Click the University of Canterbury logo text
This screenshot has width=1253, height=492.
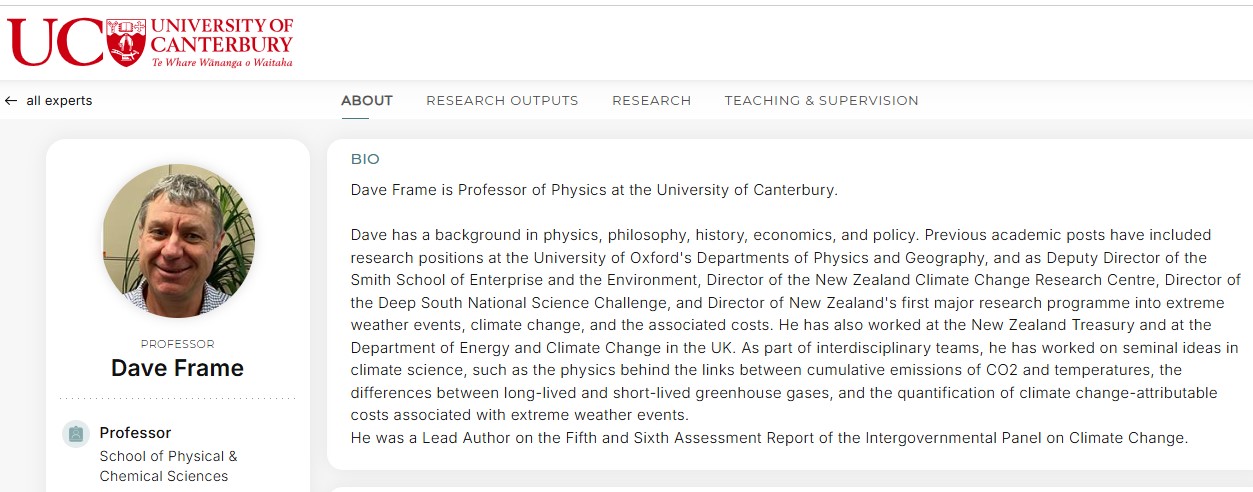coord(222,35)
